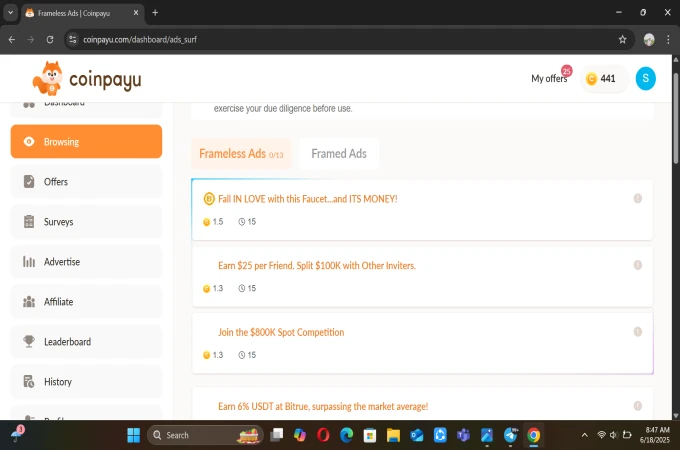The height and width of the screenshot is (450, 680).
Task: Click the Leaderboard trophy icon
Action: (x=29, y=341)
